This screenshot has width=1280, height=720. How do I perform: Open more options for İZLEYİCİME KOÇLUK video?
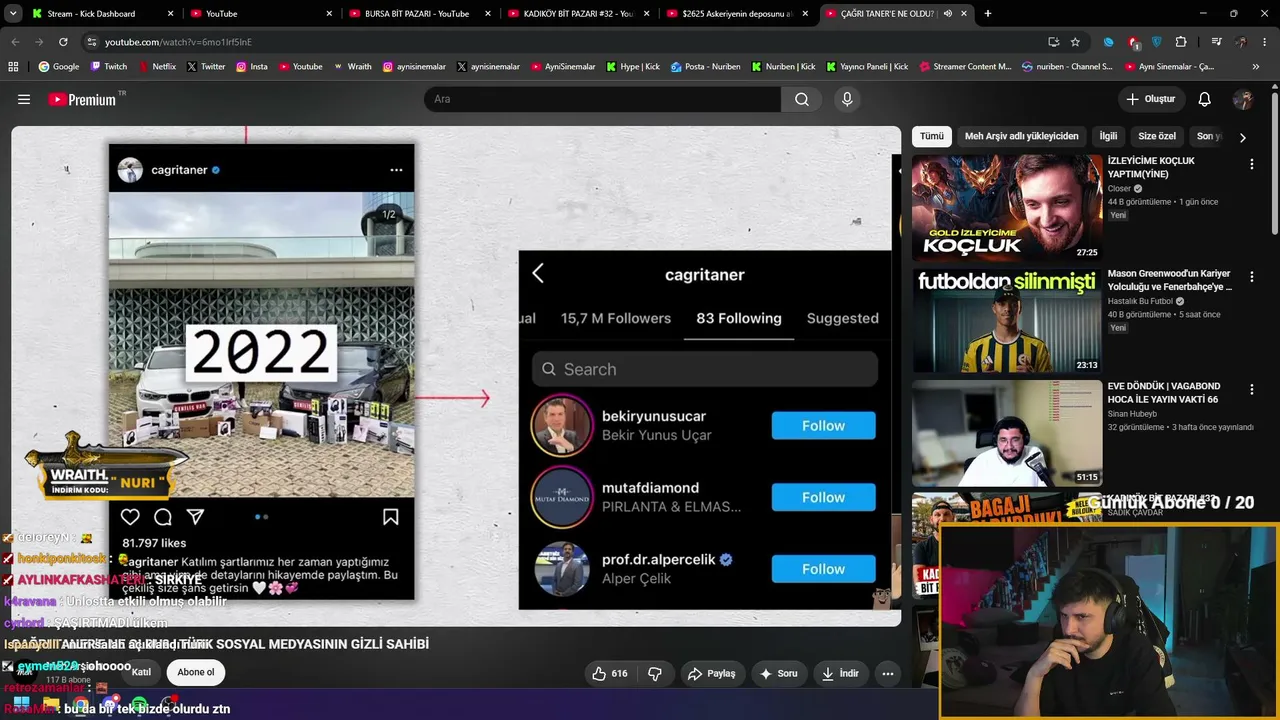tap(1251, 164)
